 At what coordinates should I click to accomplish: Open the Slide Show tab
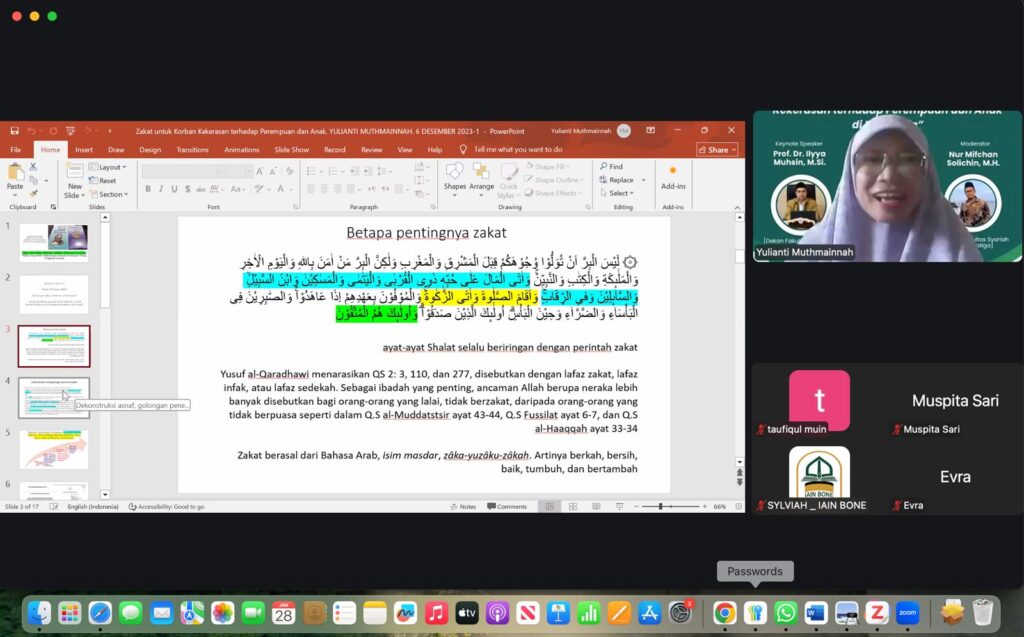point(291,150)
